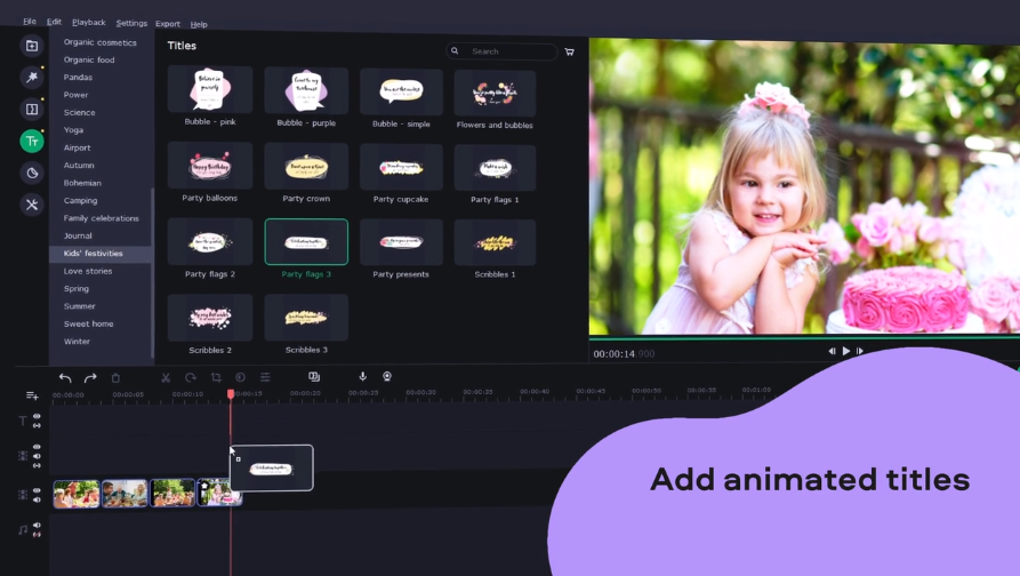Select the Bubble - pink title thumbnail
Viewport: 1020px width, 576px height.
(x=210, y=89)
